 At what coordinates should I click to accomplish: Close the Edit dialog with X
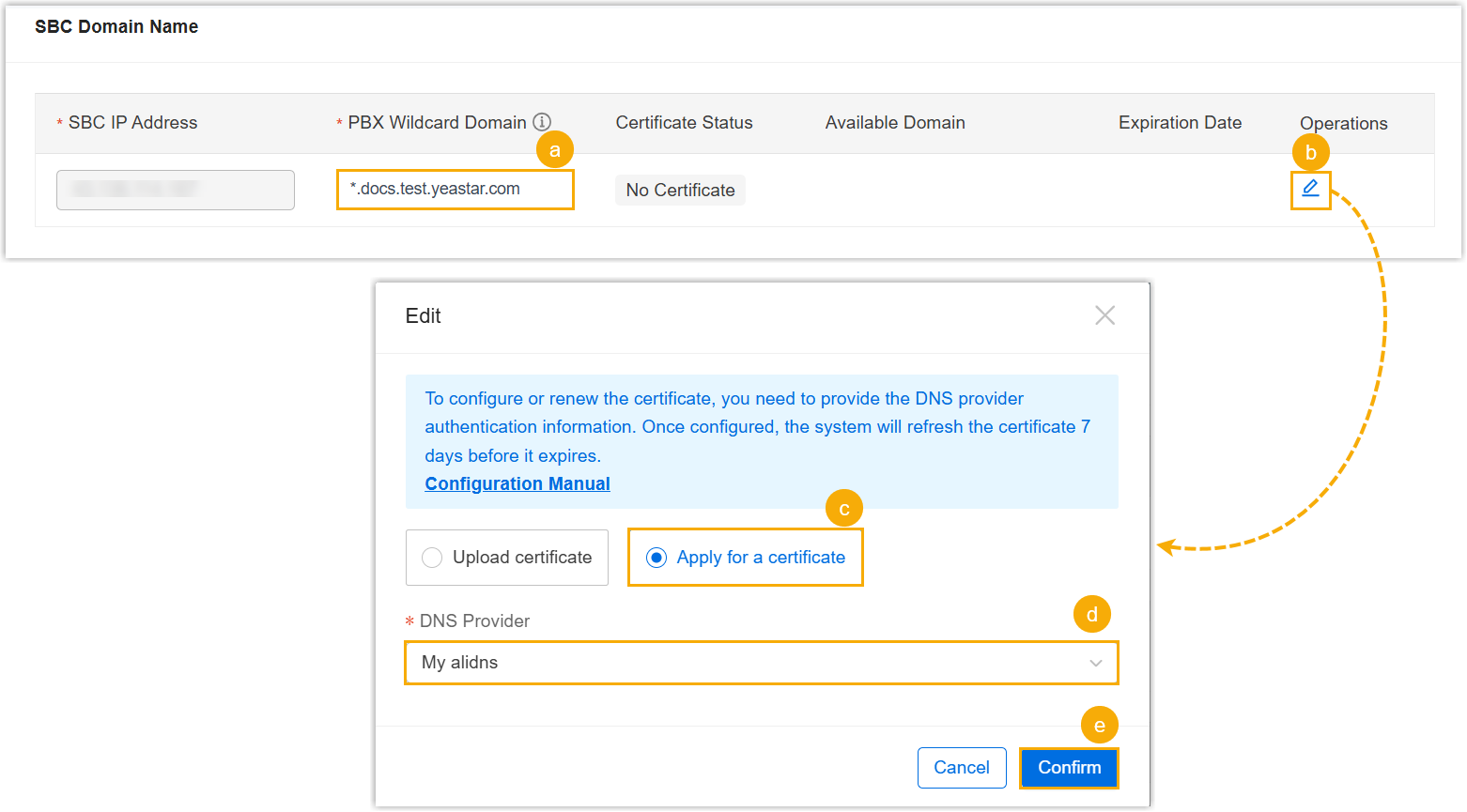tap(1104, 315)
